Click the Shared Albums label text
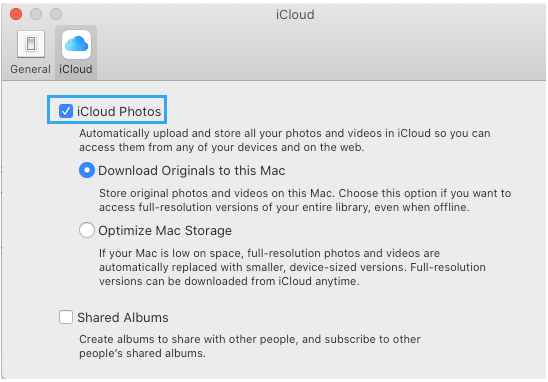This screenshot has width=548, height=382. tap(123, 317)
